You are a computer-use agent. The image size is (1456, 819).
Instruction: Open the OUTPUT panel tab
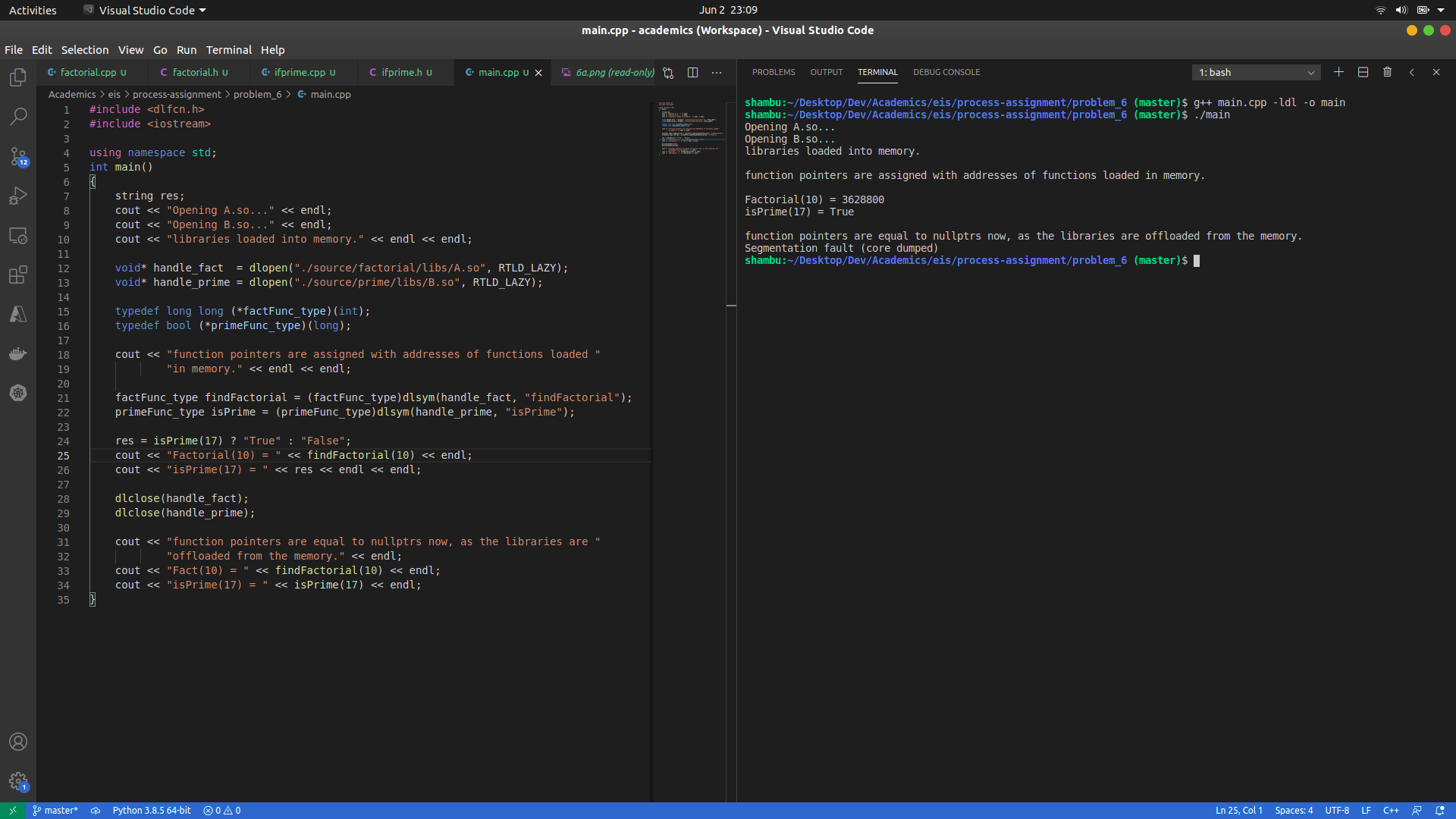click(x=826, y=73)
